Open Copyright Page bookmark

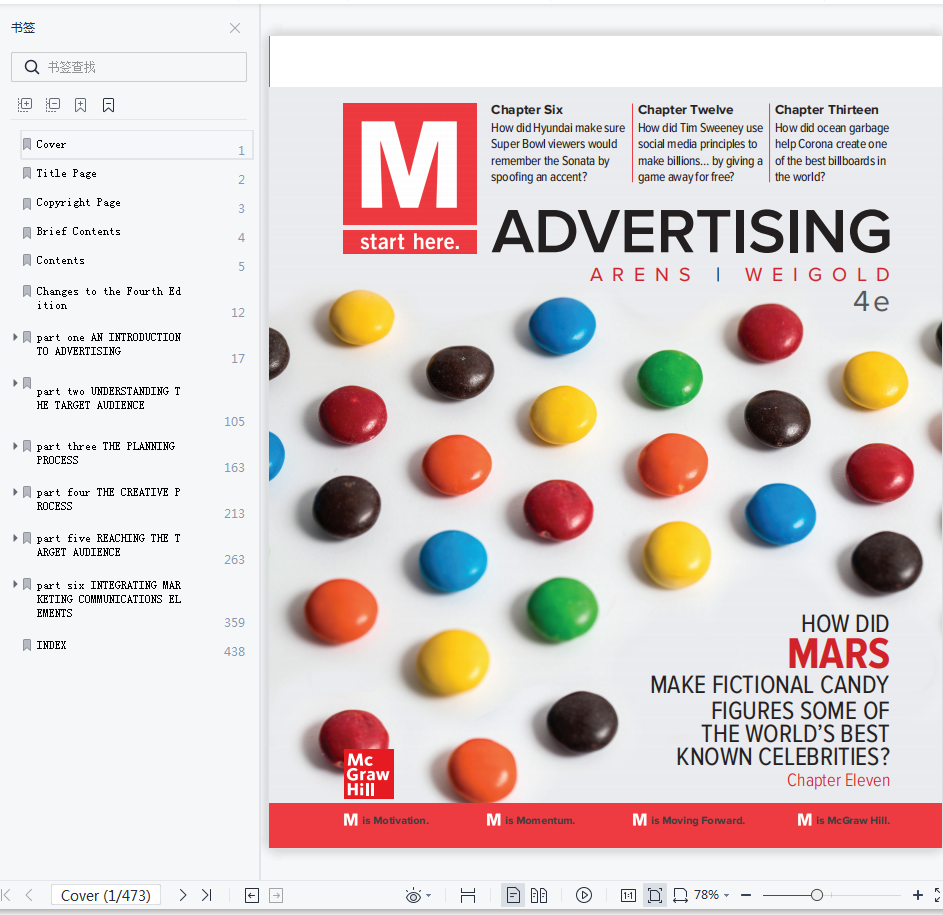tap(78, 202)
